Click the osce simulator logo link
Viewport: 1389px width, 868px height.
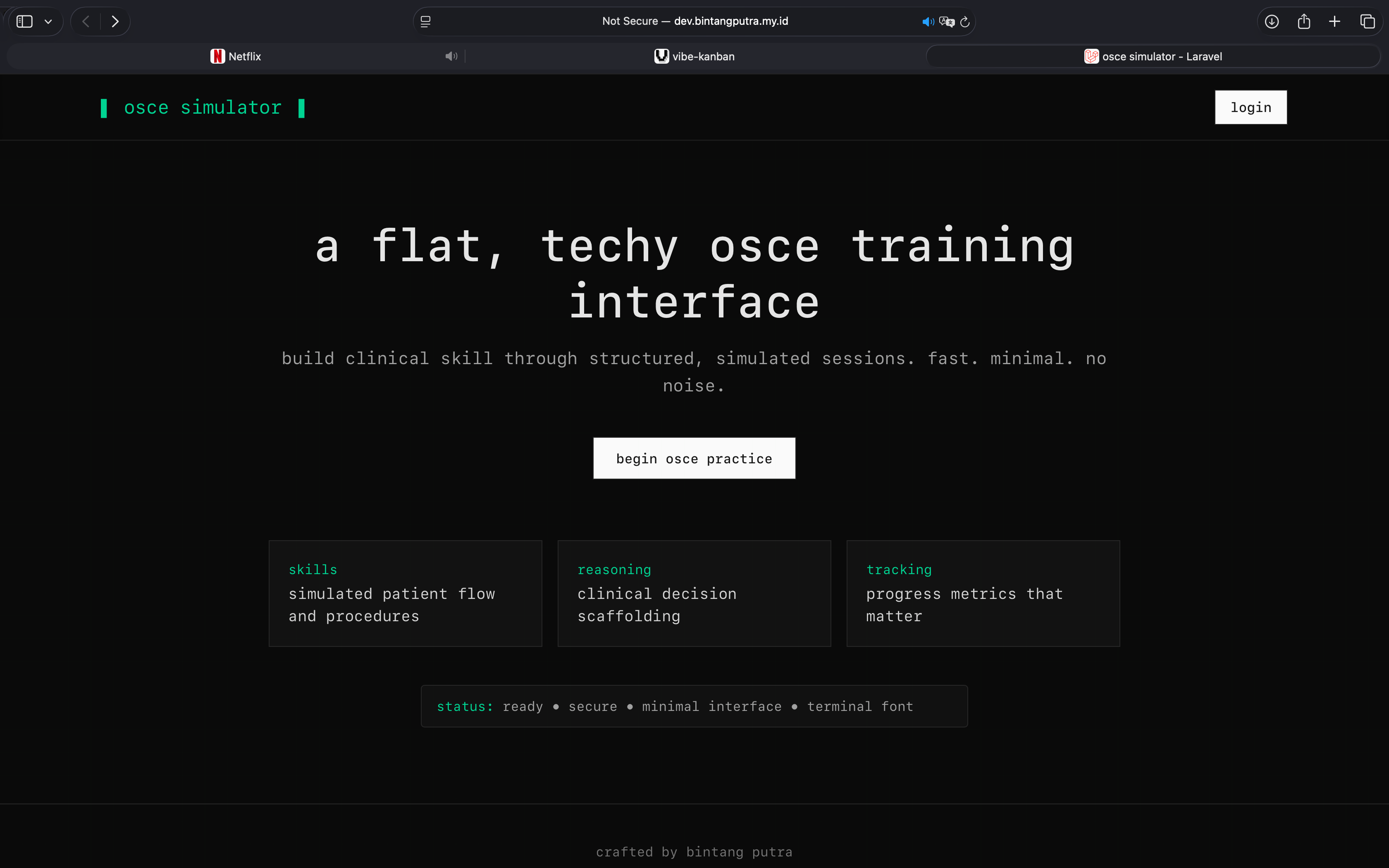[x=203, y=107]
